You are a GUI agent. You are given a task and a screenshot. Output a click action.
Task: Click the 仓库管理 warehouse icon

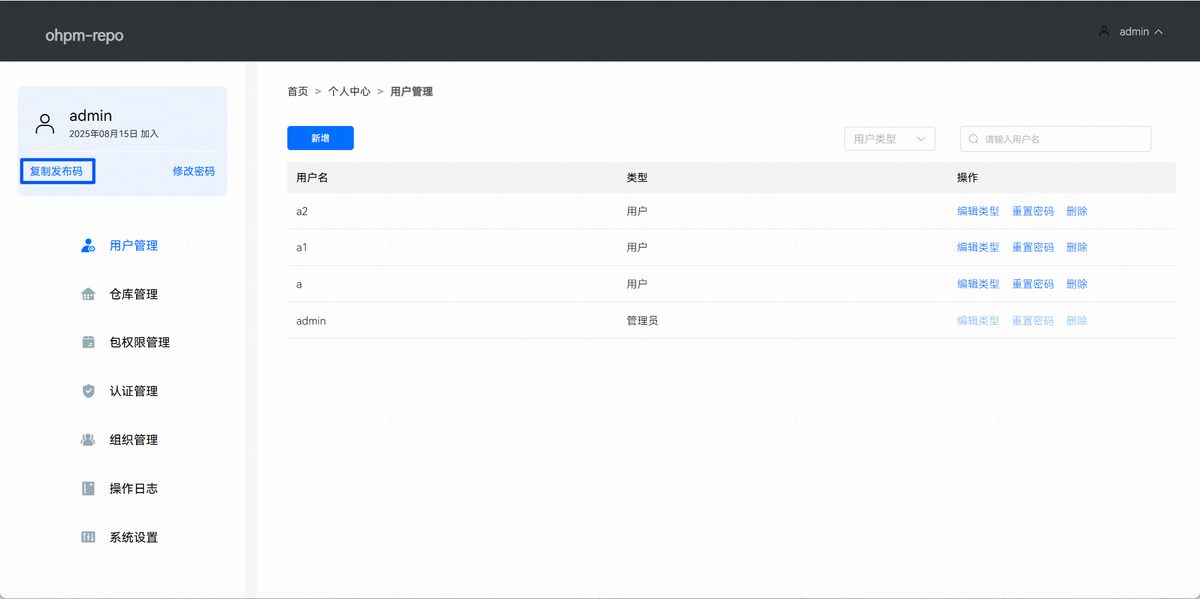(88, 294)
